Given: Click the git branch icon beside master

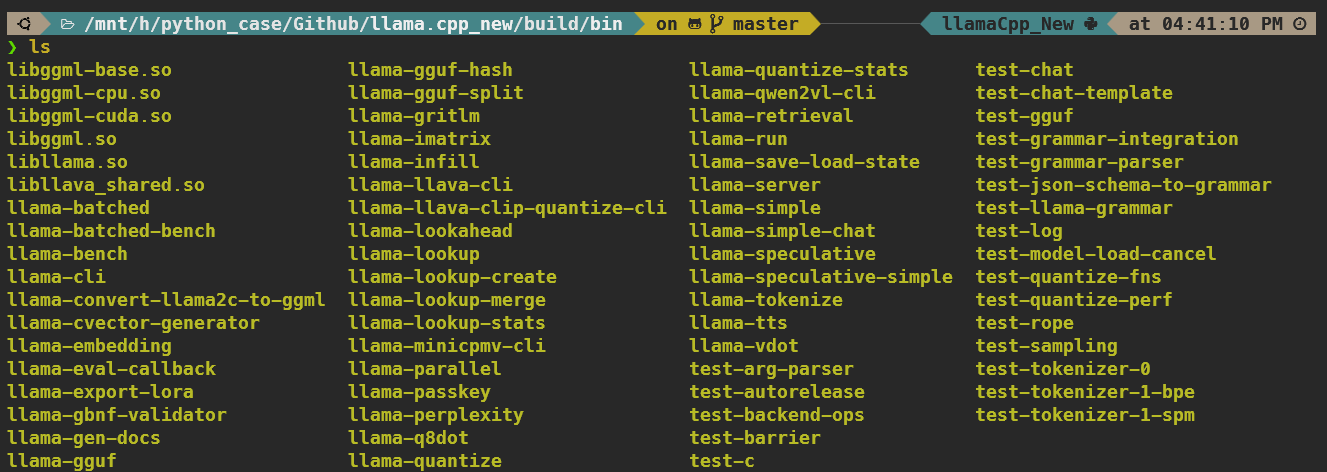Looking at the screenshot, I should pyautogui.click(x=716, y=23).
